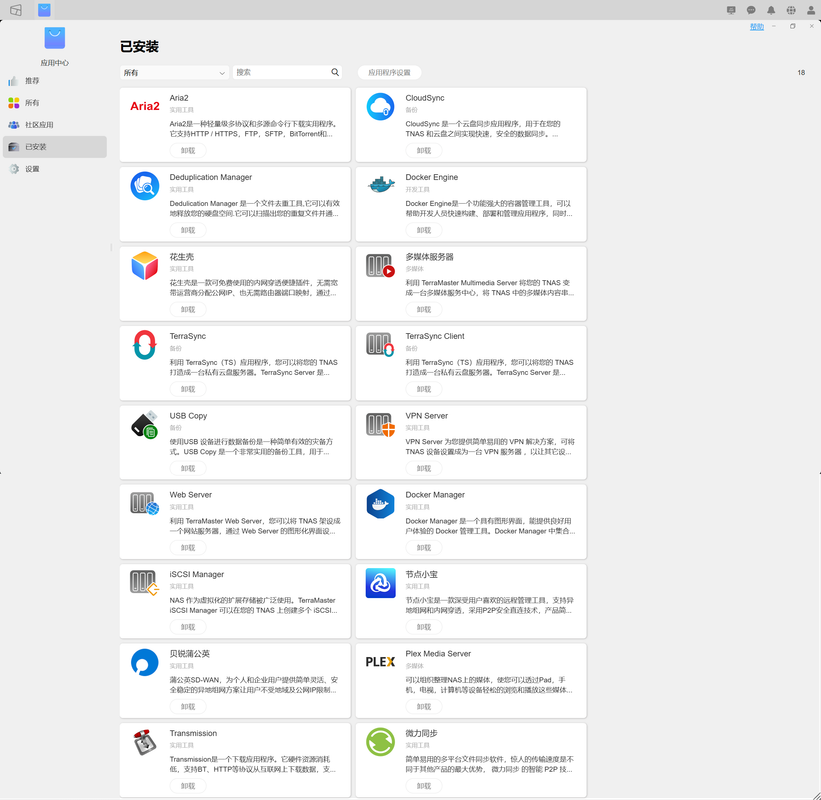The image size is (821, 800).
Task: Click the 微力同步 green icon
Action: (380, 742)
